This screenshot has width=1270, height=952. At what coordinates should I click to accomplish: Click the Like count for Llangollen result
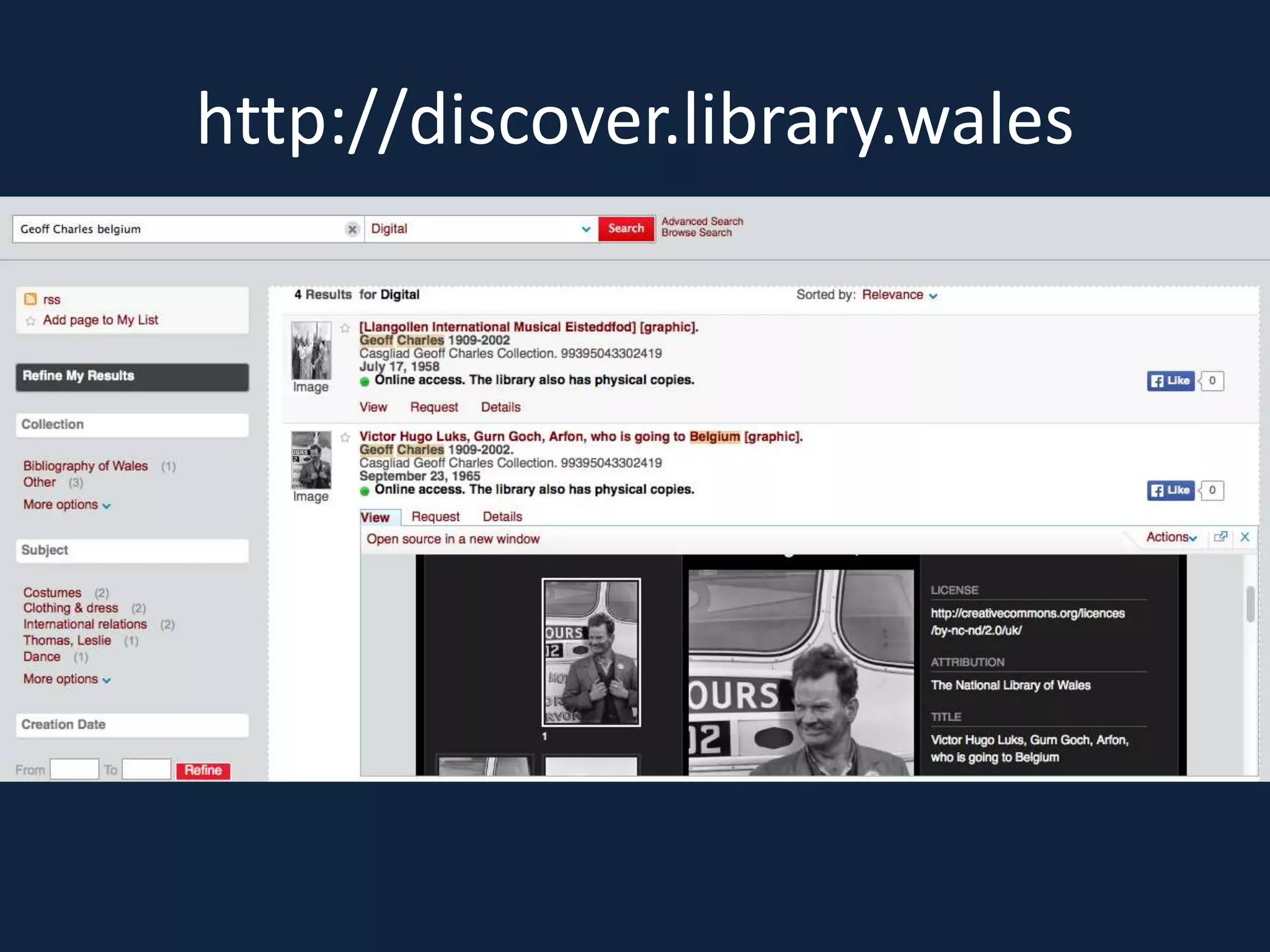click(x=1212, y=381)
